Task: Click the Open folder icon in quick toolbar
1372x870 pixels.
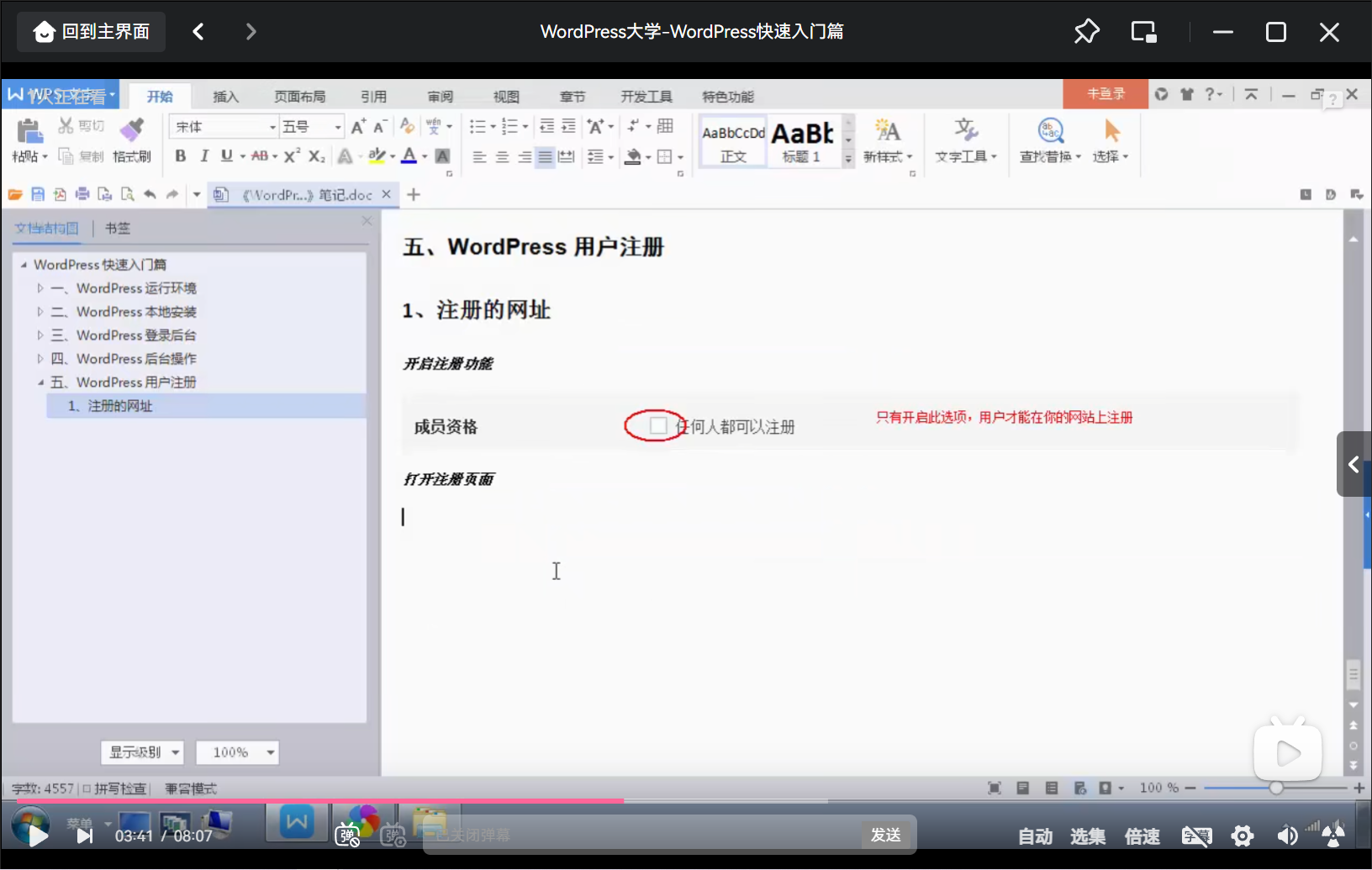Action: coord(15,195)
